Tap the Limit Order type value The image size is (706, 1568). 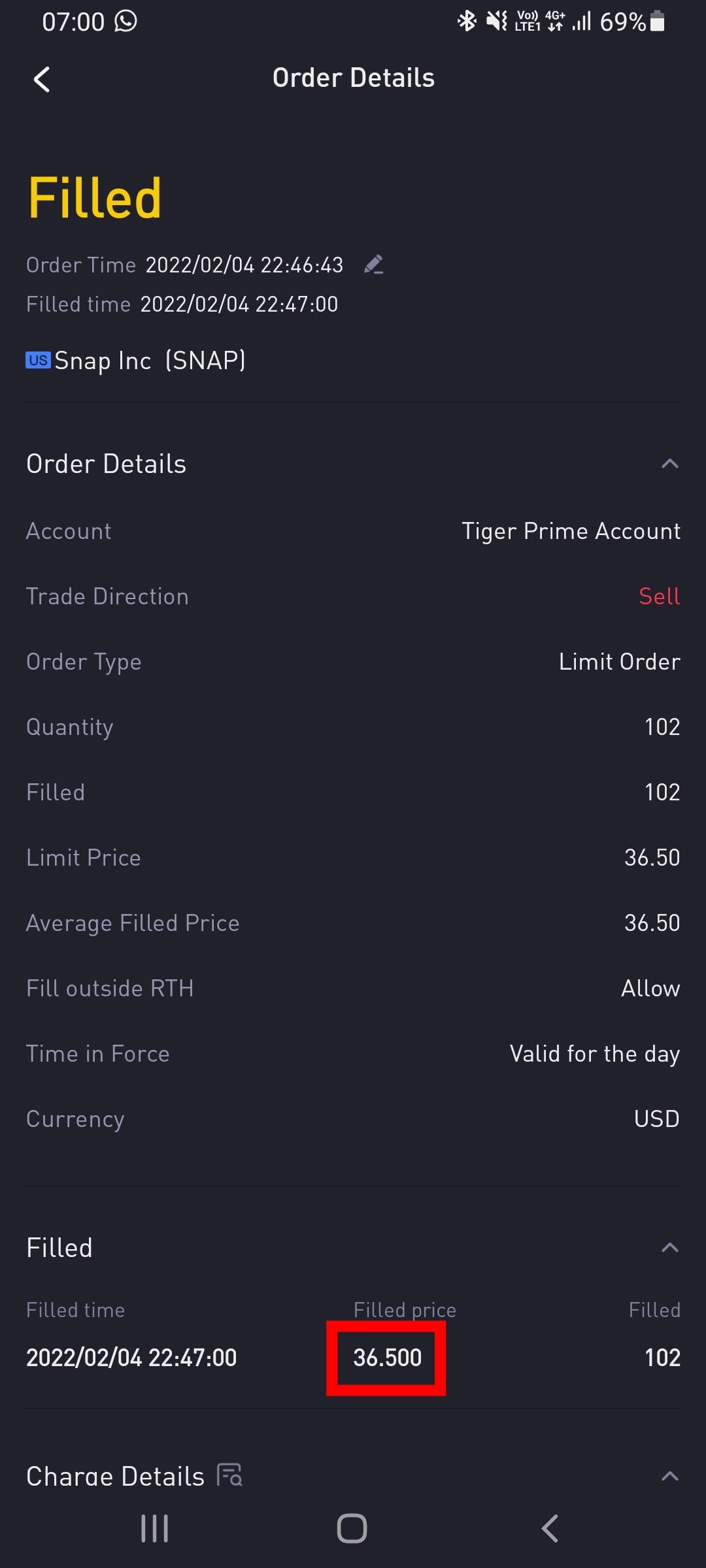coord(619,662)
